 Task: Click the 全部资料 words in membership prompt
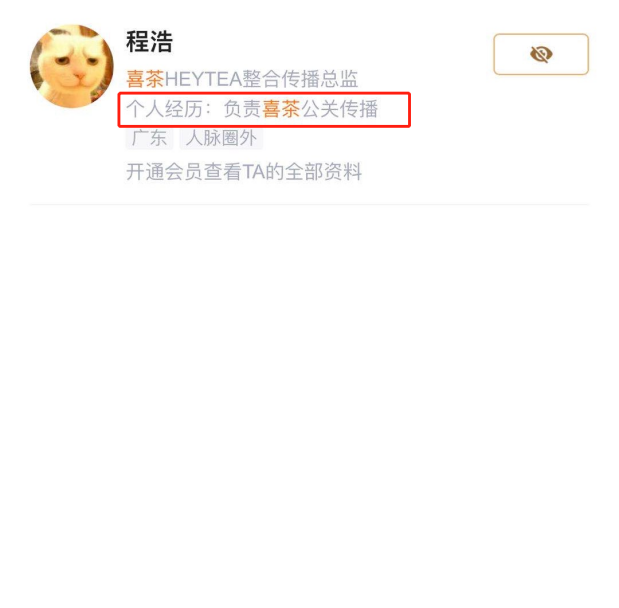[x=324, y=172]
